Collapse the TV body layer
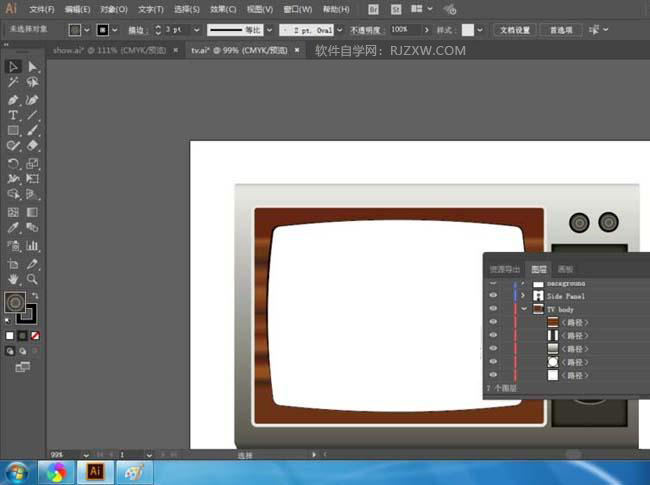This screenshot has height=485, width=650. tap(524, 309)
